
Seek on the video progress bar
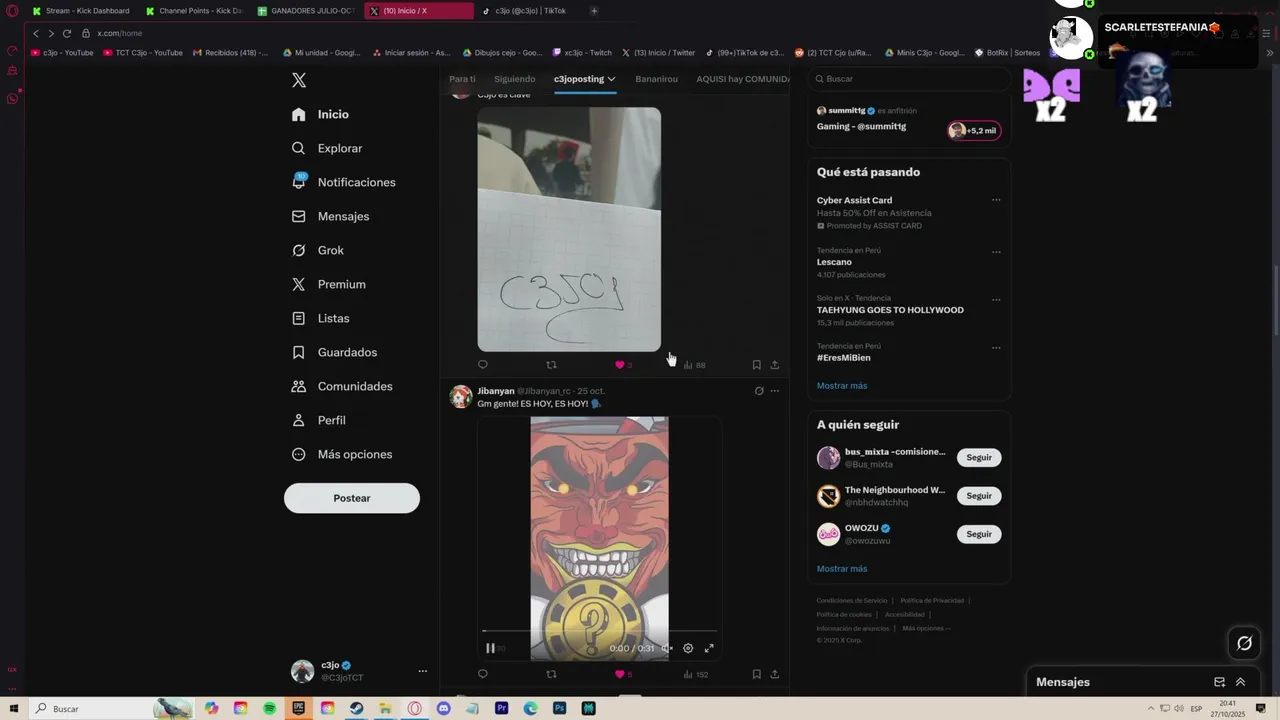pos(599,631)
